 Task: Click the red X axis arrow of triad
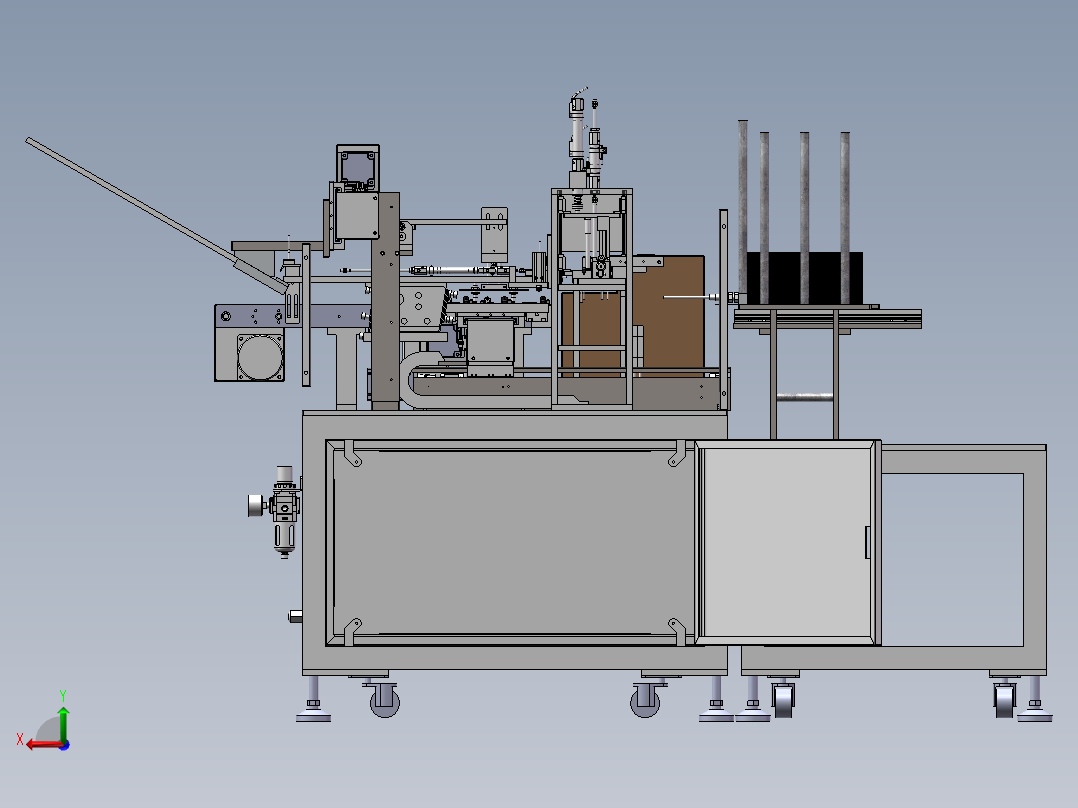click(x=44, y=745)
